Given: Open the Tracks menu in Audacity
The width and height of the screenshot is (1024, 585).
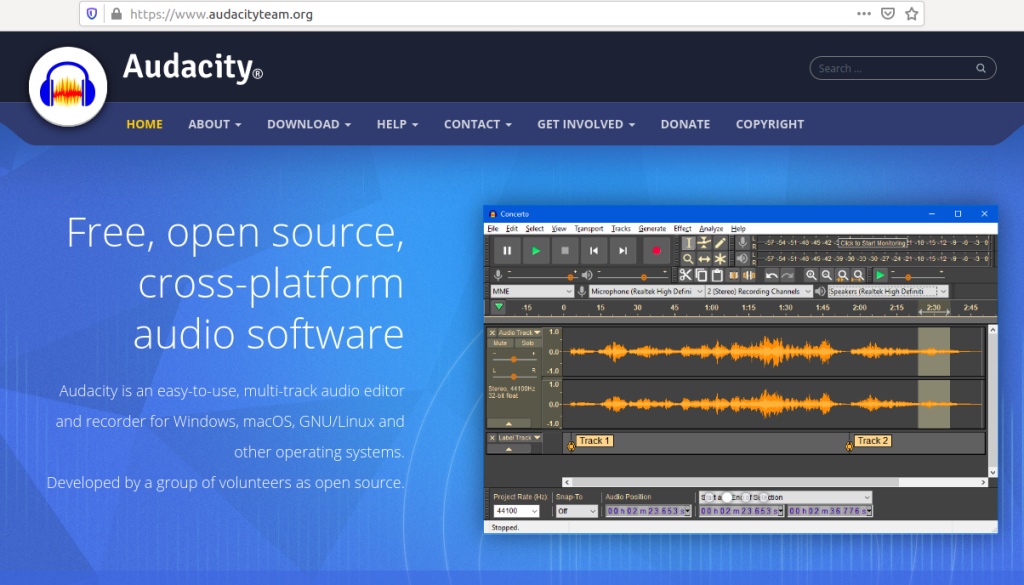Looking at the screenshot, I should pos(621,229).
